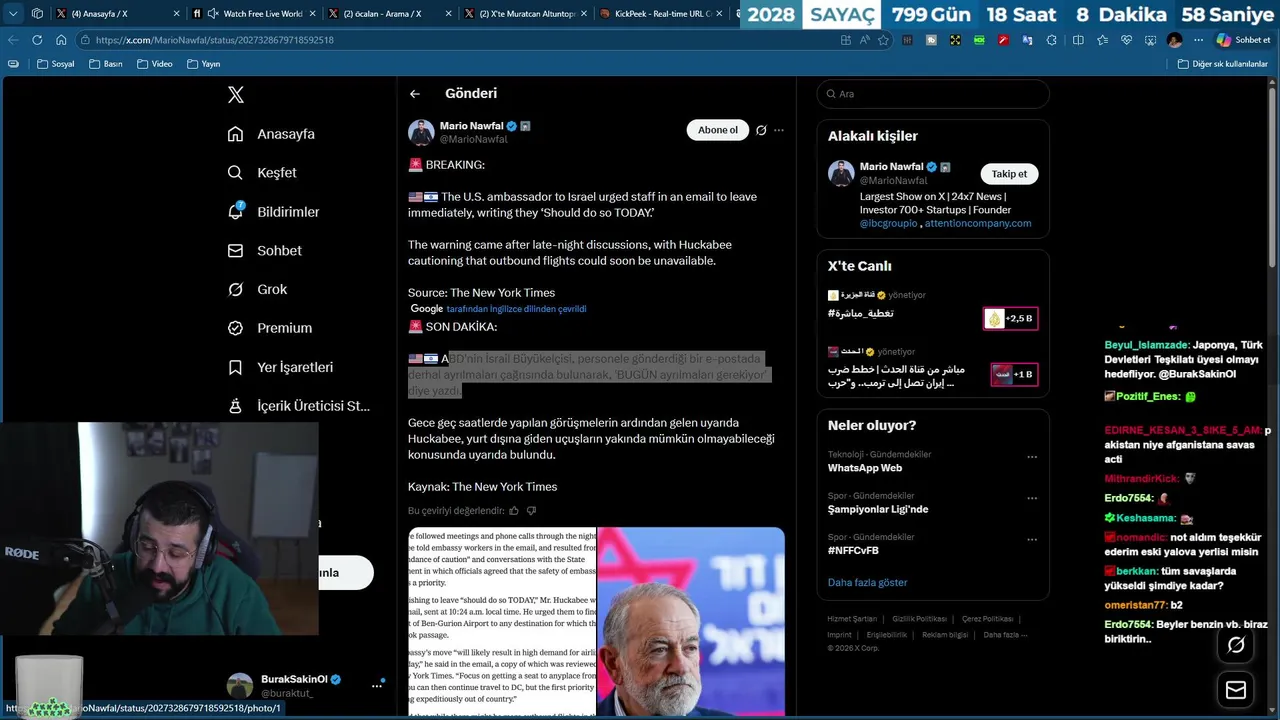This screenshot has height=720, width=1280.
Task: Open Edge profile avatar
Action: pyautogui.click(x=1174, y=40)
